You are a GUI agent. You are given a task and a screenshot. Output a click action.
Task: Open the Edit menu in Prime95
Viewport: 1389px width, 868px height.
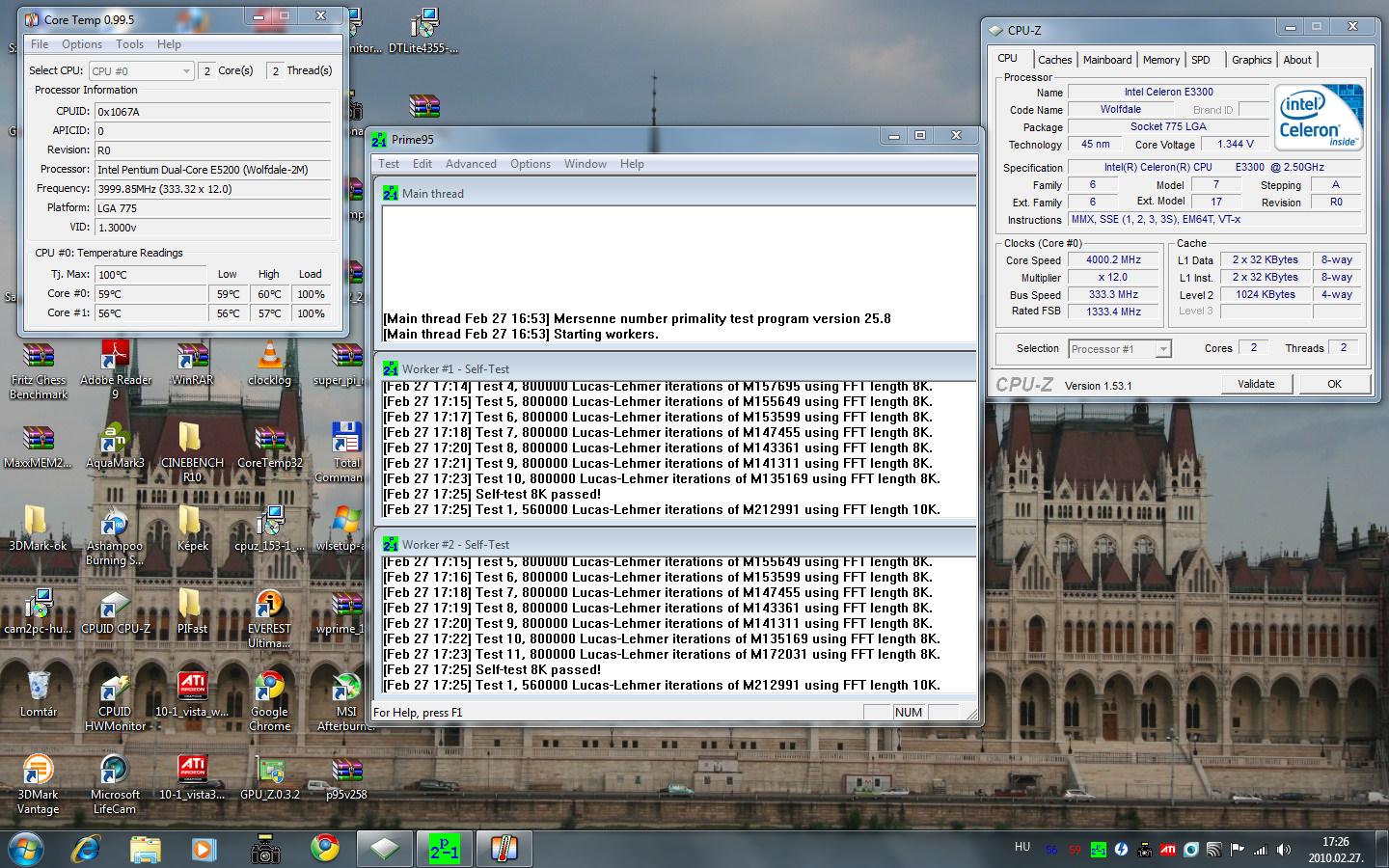[422, 164]
